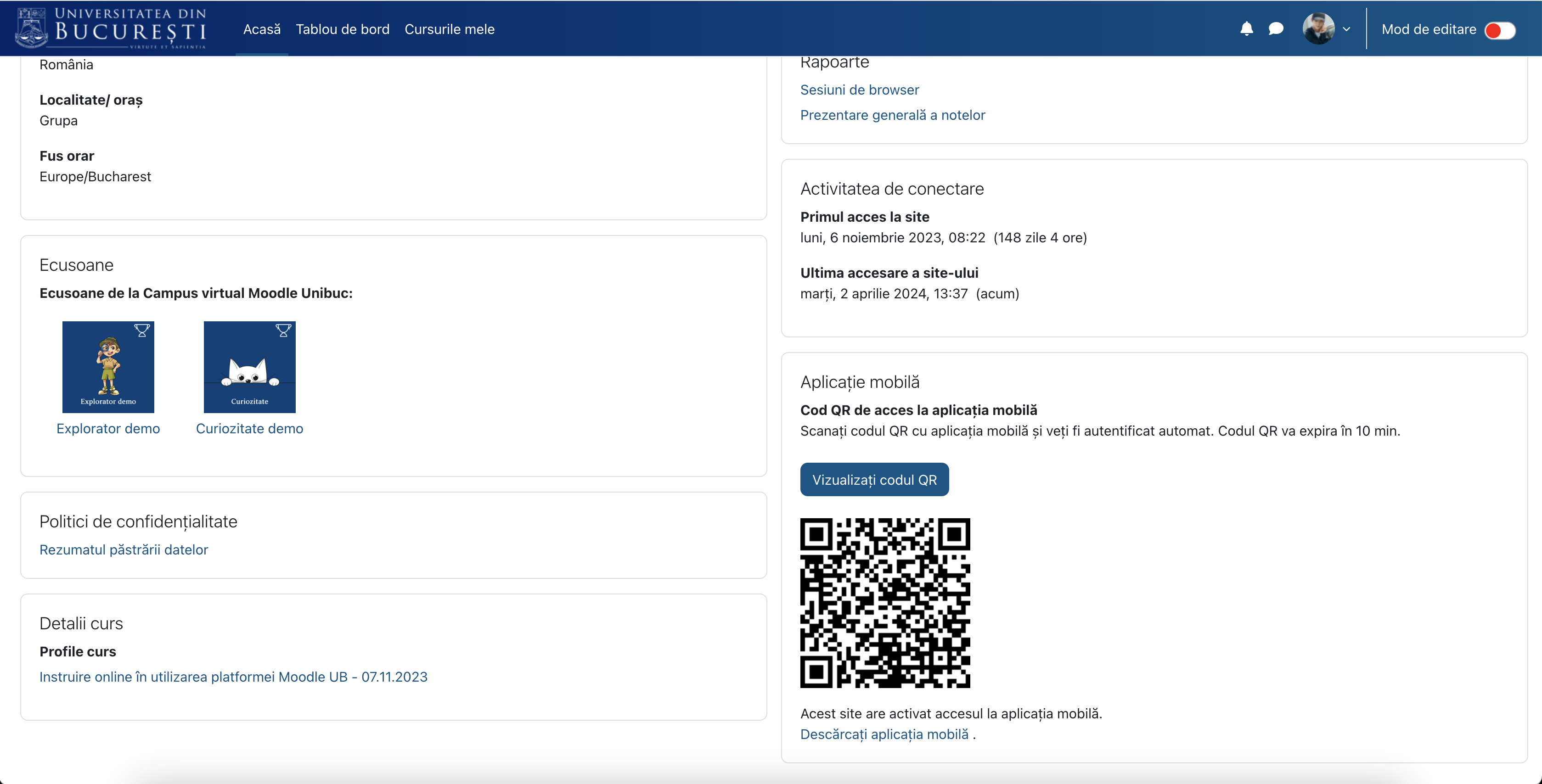Click the 'Aplicație mobilă' section heading

[860, 382]
